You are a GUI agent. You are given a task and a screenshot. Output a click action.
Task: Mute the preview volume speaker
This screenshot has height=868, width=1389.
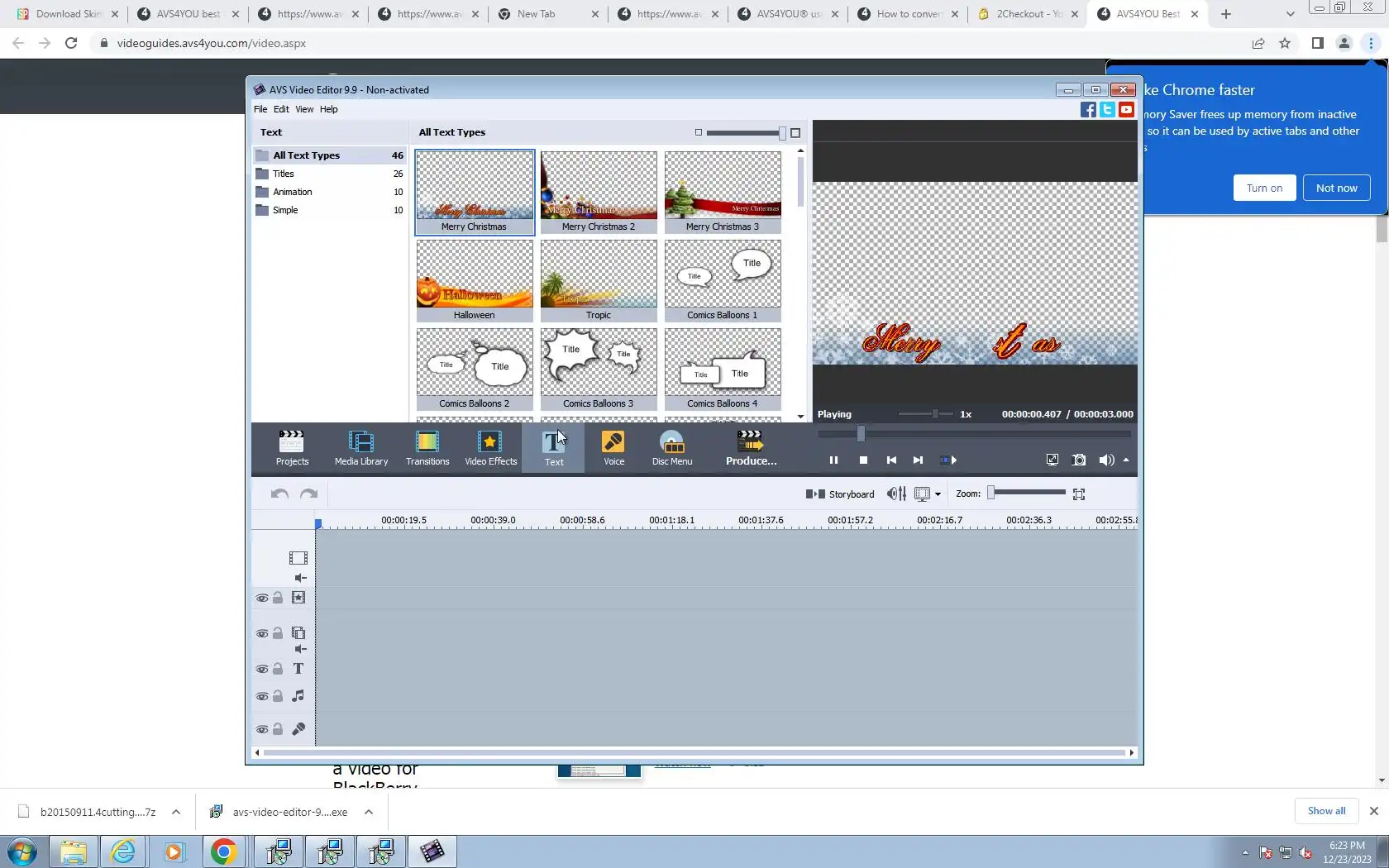pos(1106,460)
